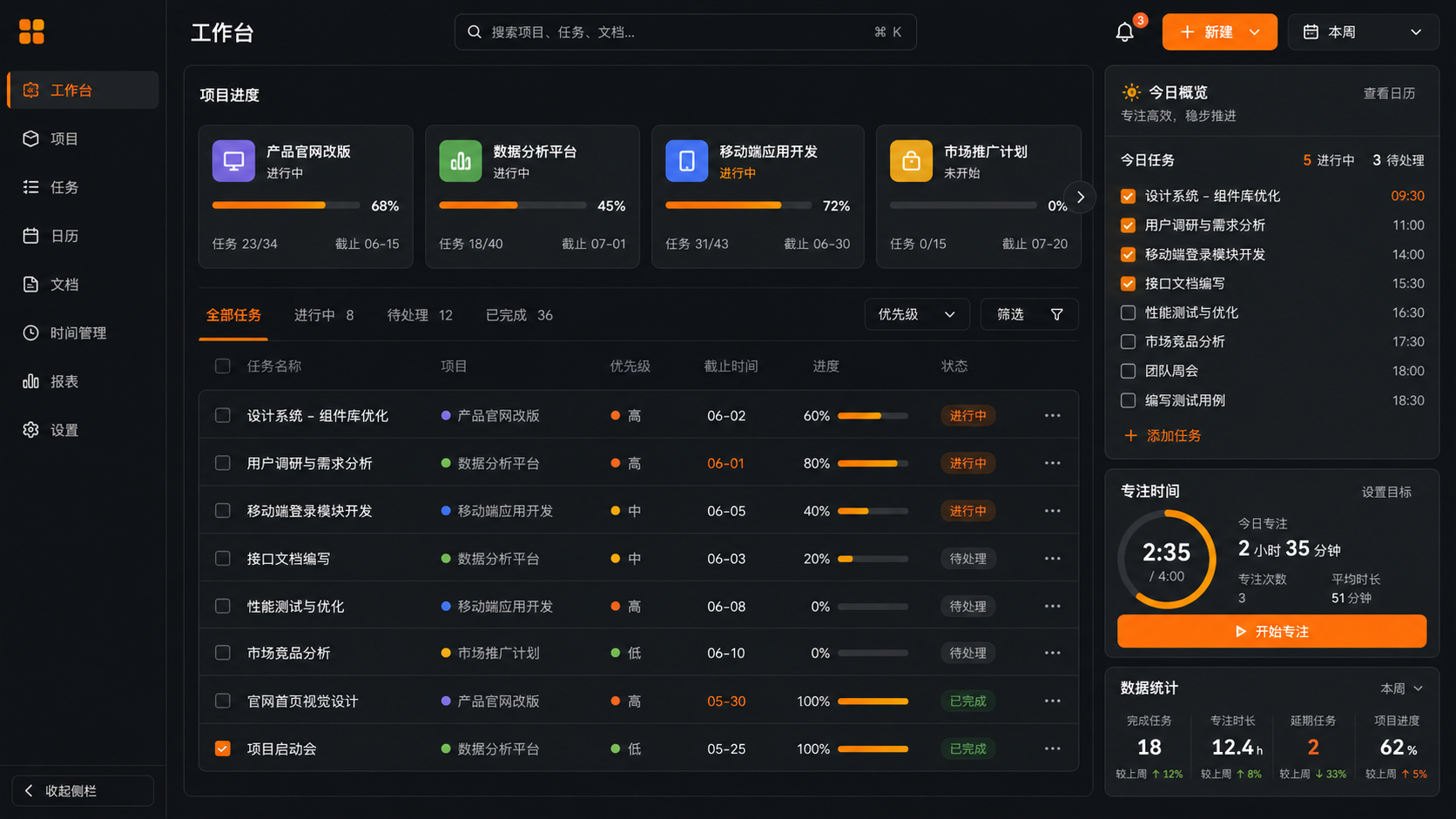
Task: Open 任务 list in sidebar
Action: pyautogui.click(x=84, y=187)
